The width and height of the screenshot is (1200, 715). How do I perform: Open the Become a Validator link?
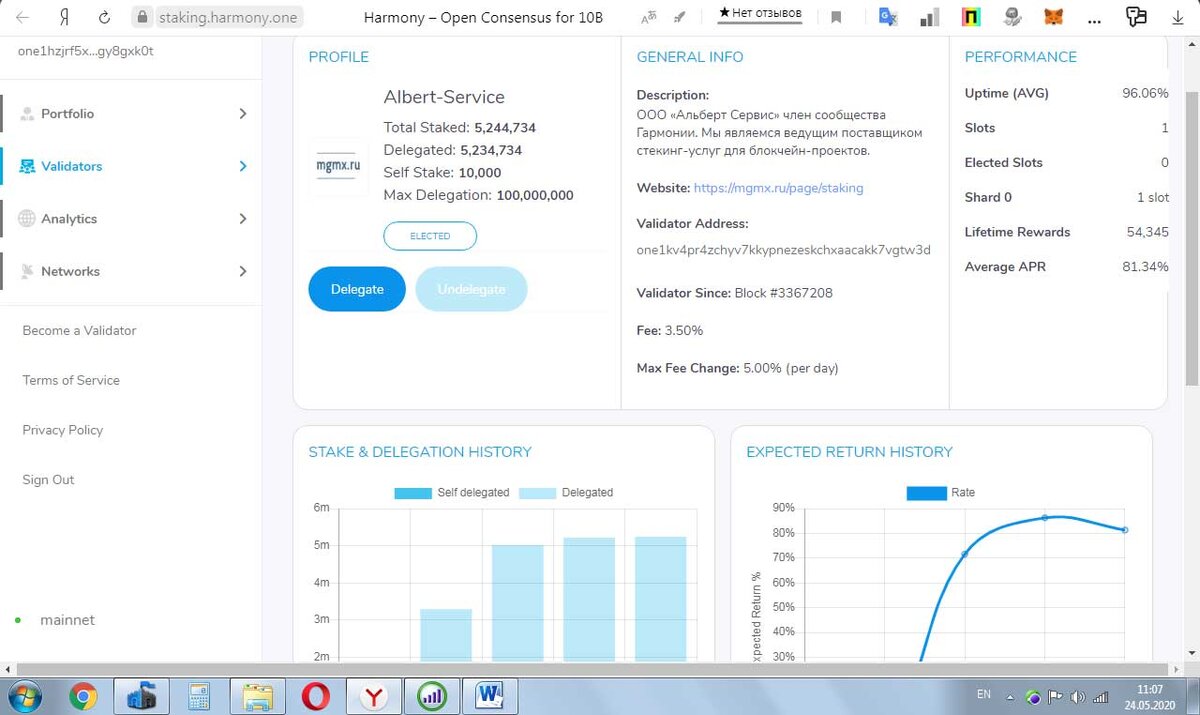[x=79, y=330]
